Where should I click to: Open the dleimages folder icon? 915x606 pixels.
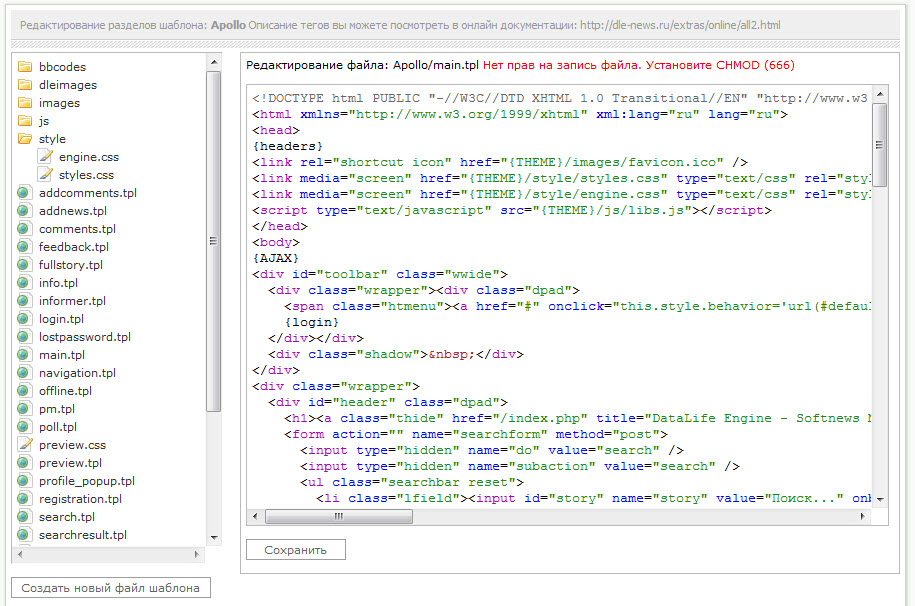click(x=25, y=84)
